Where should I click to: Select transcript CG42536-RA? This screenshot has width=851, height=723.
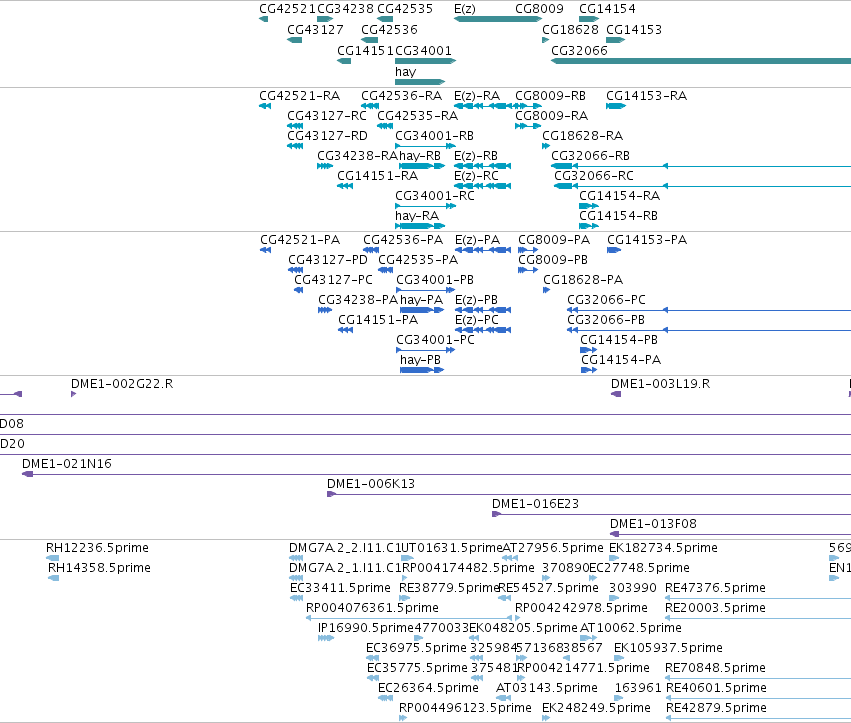coord(402,96)
